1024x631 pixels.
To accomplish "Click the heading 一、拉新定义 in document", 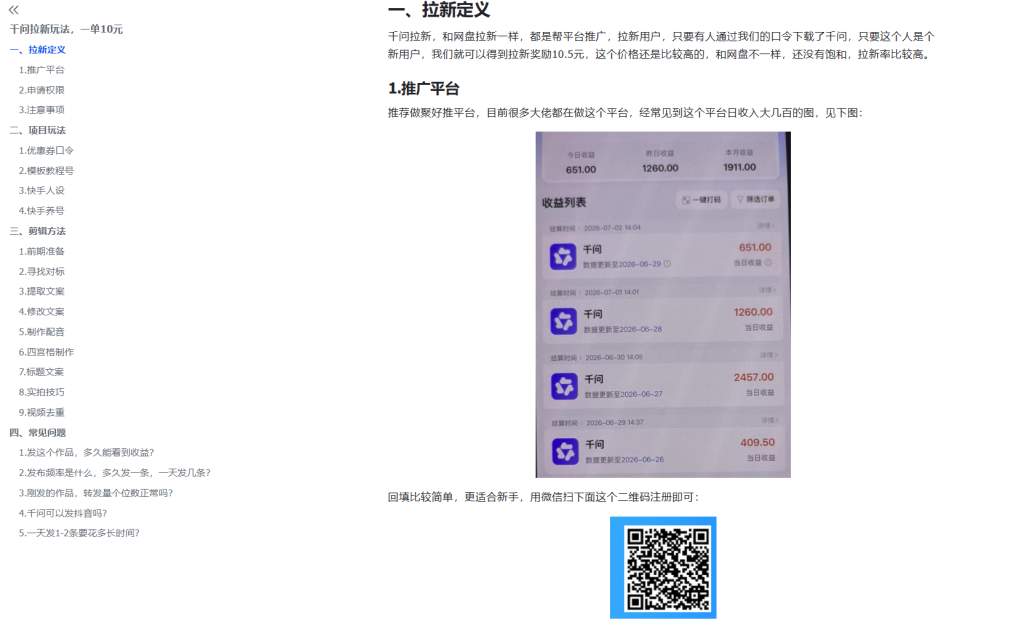I will pyautogui.click(x=439, y=10).
